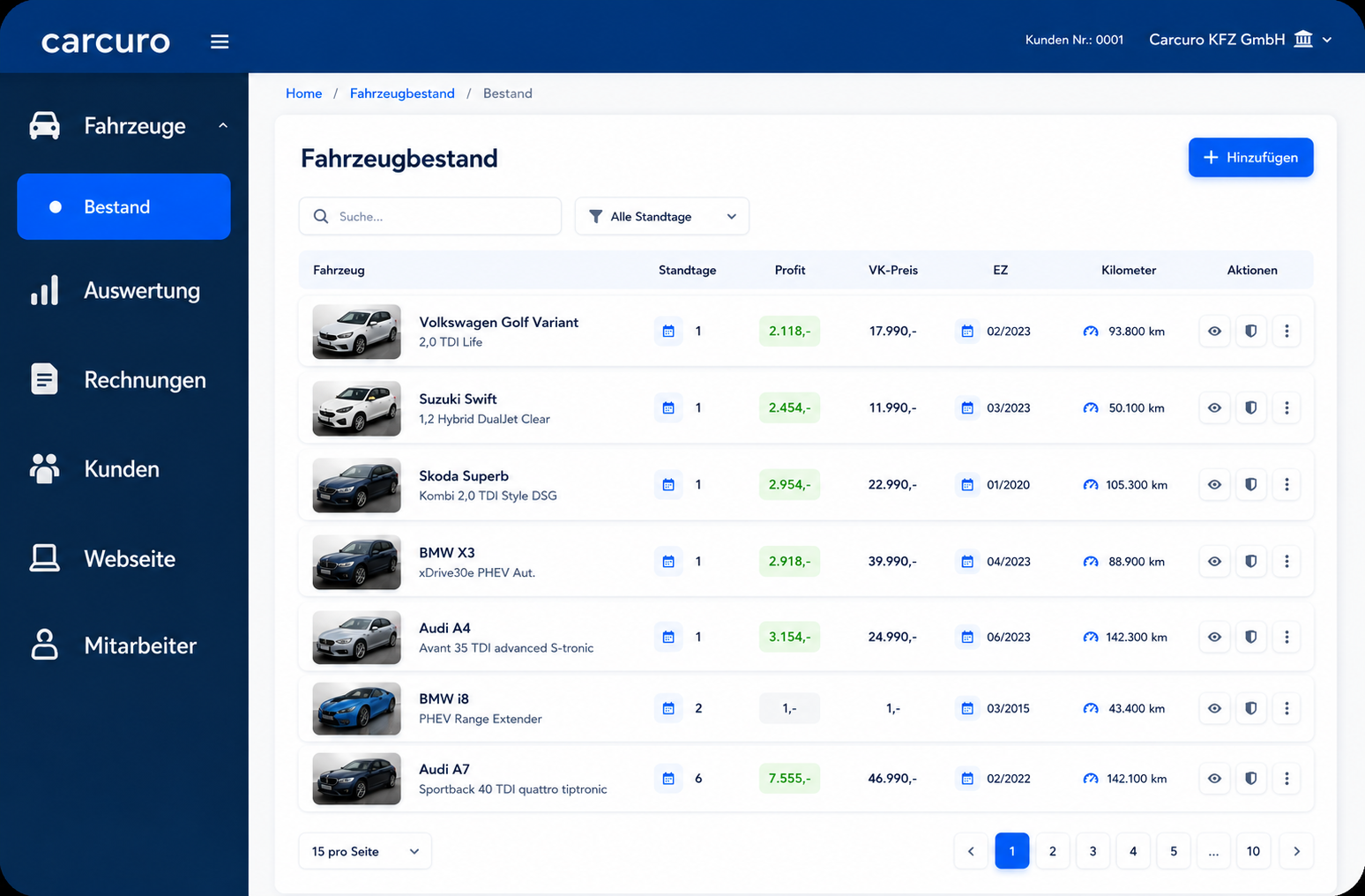Go to the previous page arrow

pyautogui.click(x=971, y=851)
